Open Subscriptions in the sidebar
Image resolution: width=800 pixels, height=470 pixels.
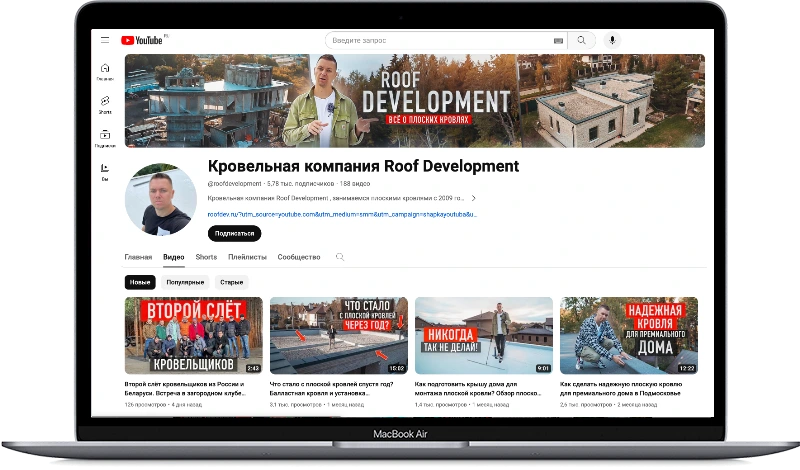[105, 138]
